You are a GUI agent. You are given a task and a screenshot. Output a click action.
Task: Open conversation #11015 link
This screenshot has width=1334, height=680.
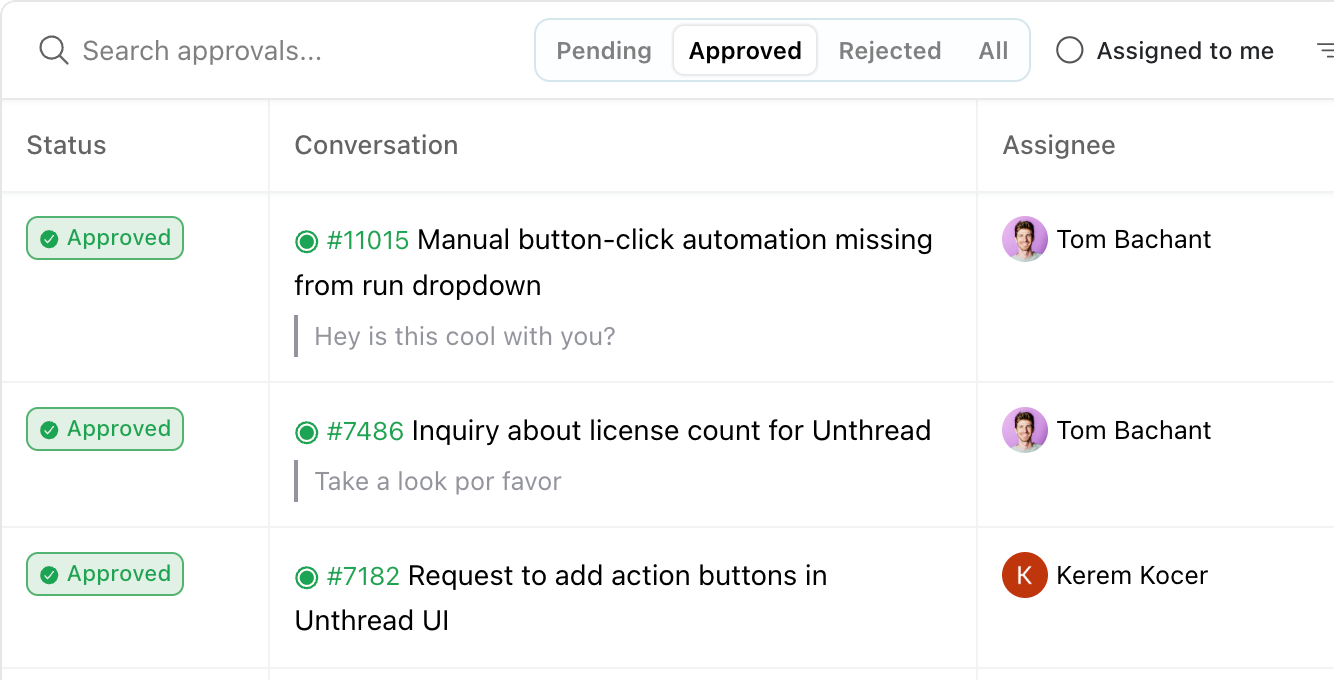pyautogui.click(x=368, y=240)
